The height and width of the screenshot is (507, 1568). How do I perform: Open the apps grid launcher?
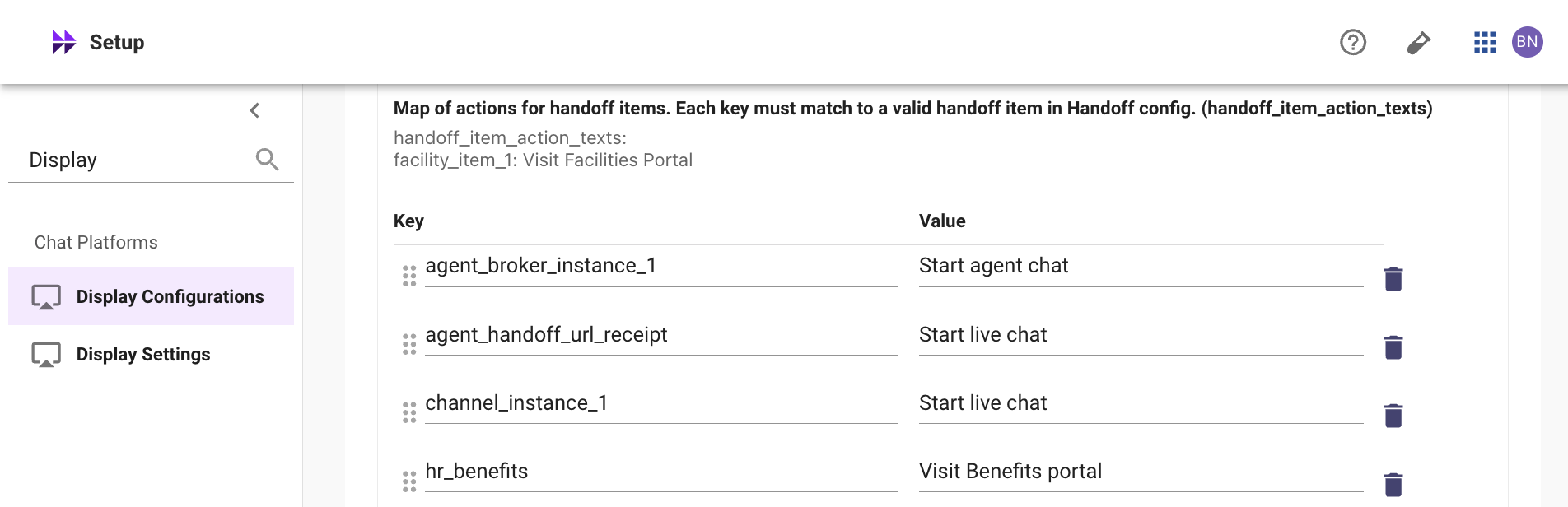pyautogui.click(x=1484, y=42)
